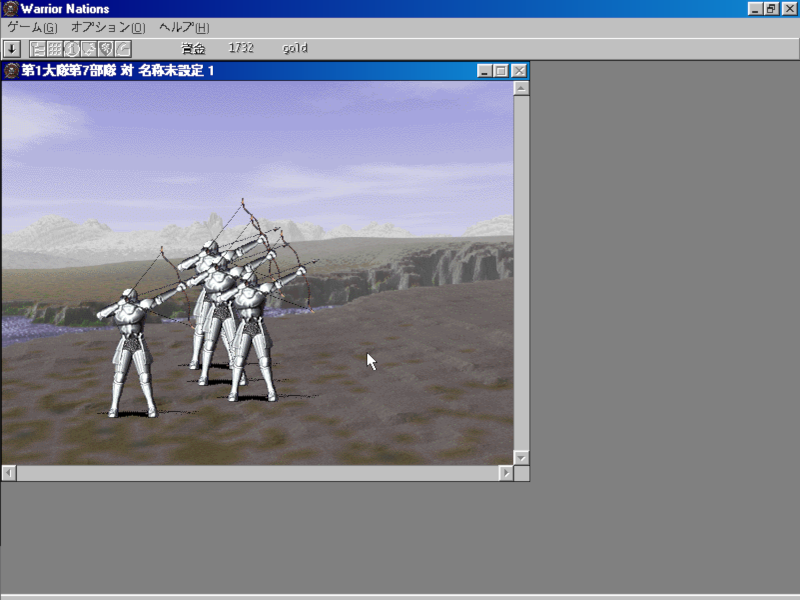Click the 資金 funds label
Screen dimensions: 800x600
pos(193,48)
